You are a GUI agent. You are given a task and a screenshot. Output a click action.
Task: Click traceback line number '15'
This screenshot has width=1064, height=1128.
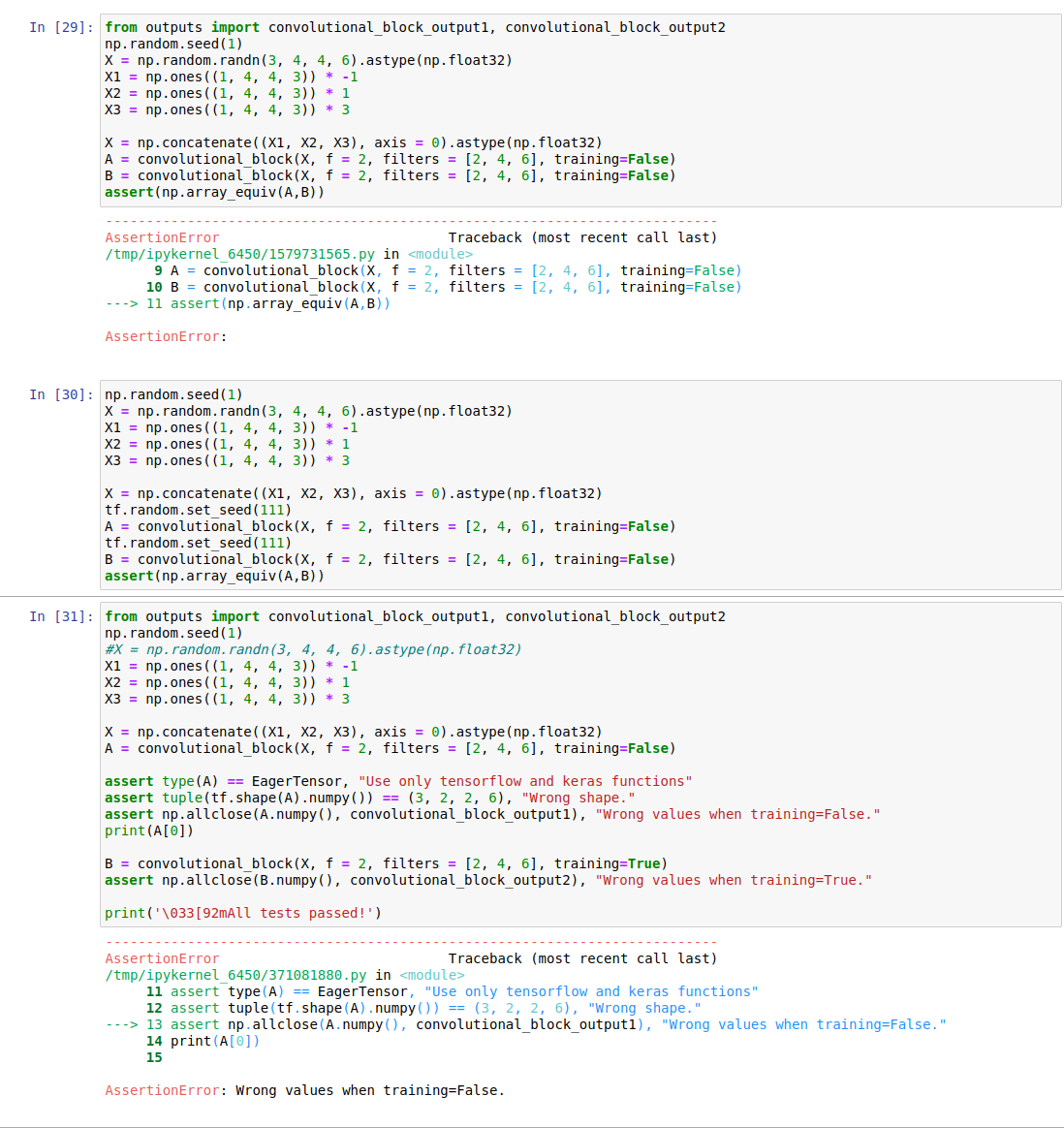coord(154,1057)
